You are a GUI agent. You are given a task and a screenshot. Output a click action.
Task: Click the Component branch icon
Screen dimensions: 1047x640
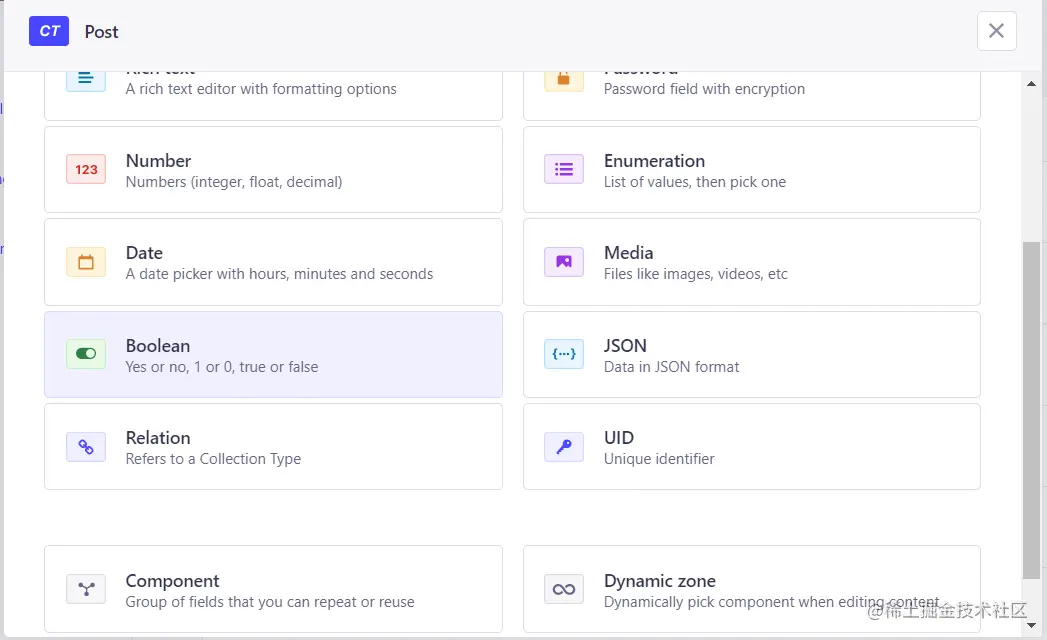[x=86, y=589]
